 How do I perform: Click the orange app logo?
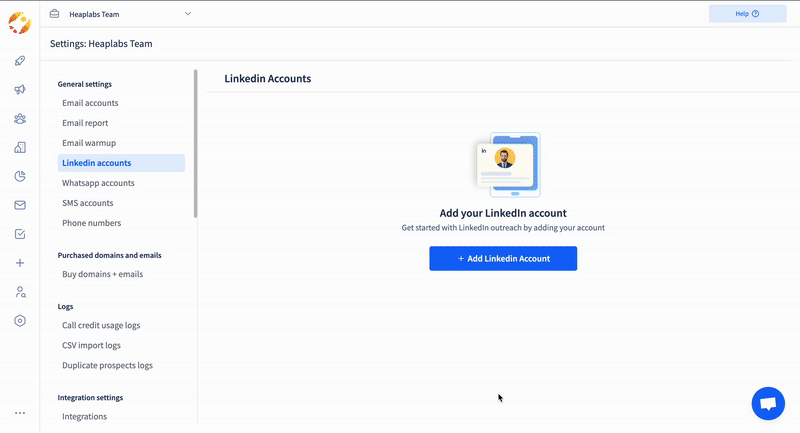(19, 23)
